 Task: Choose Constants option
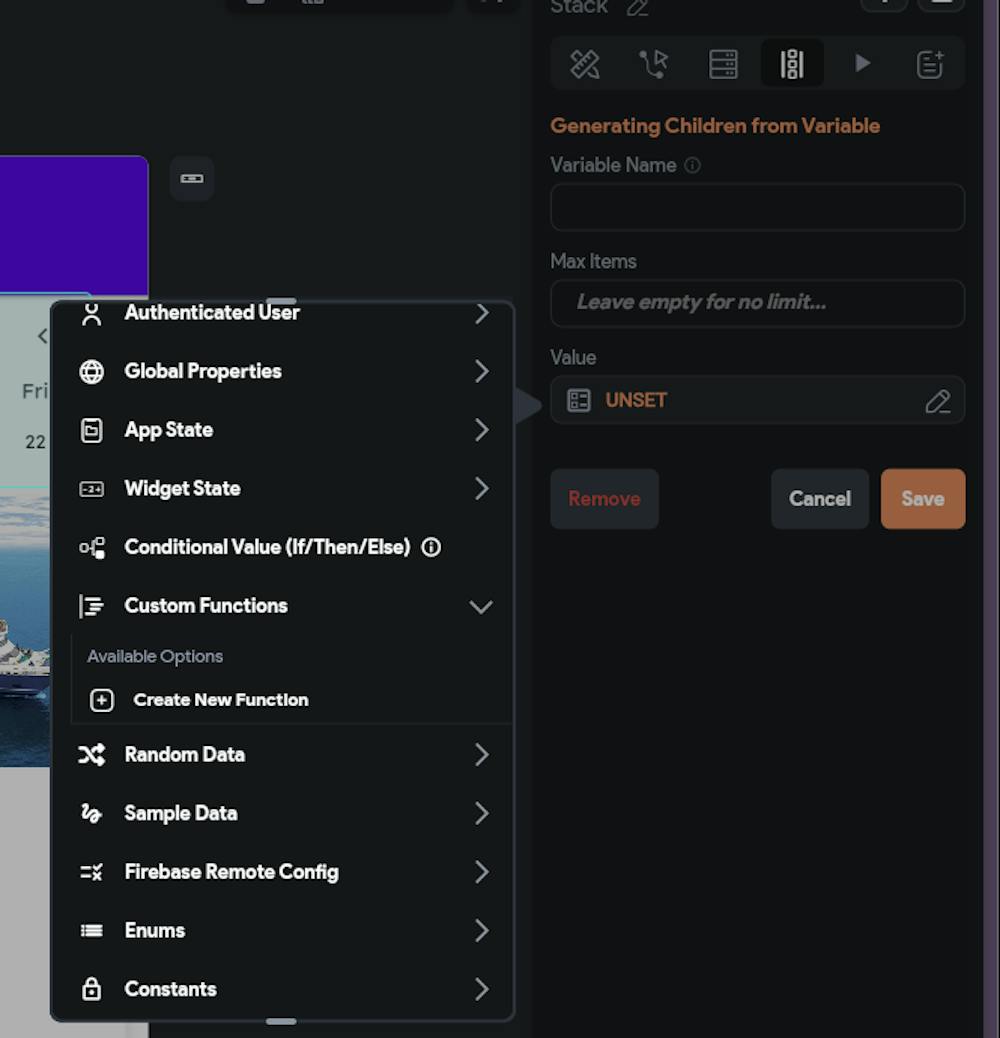[283, 989]
